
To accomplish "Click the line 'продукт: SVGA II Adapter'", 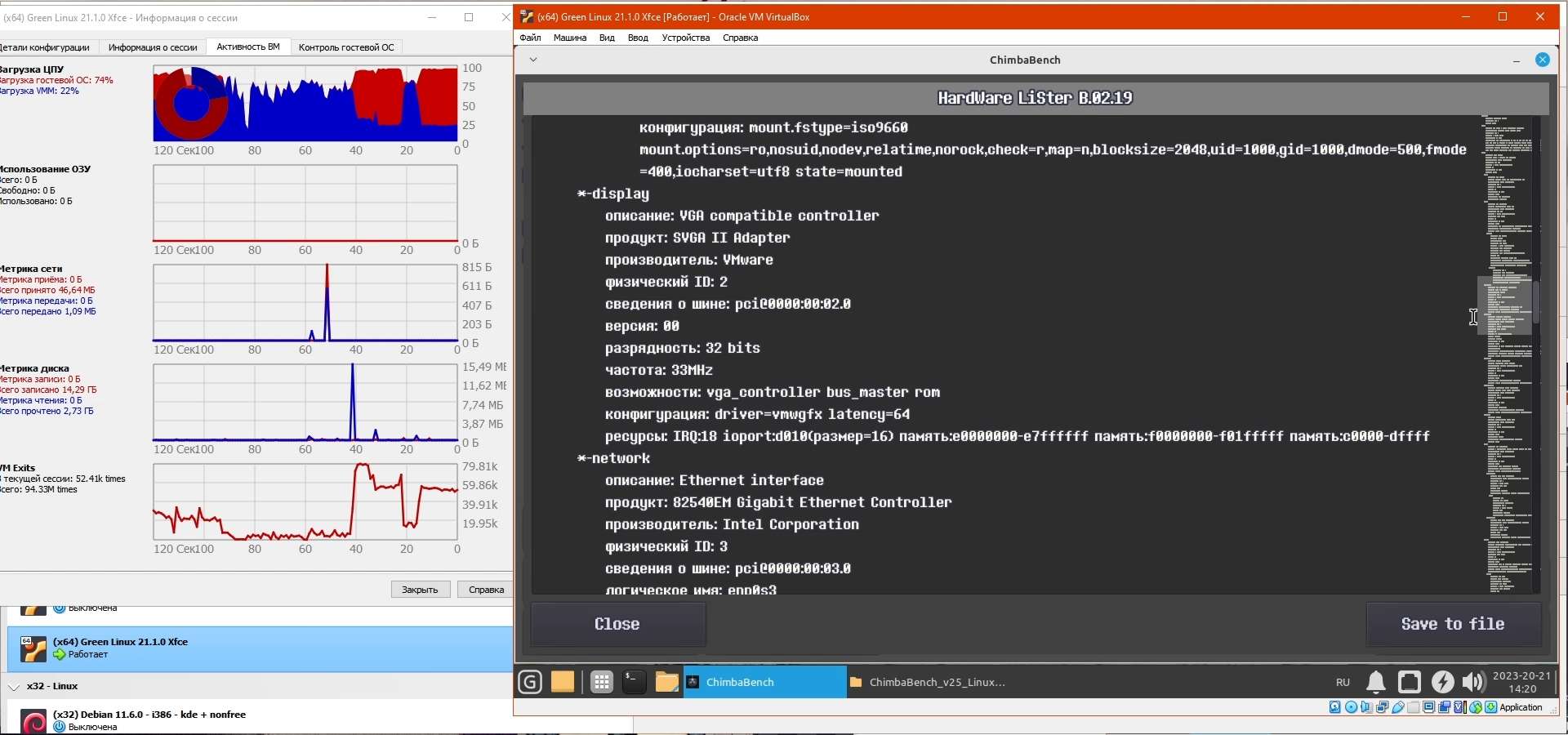I will click(x=697, y=238).
